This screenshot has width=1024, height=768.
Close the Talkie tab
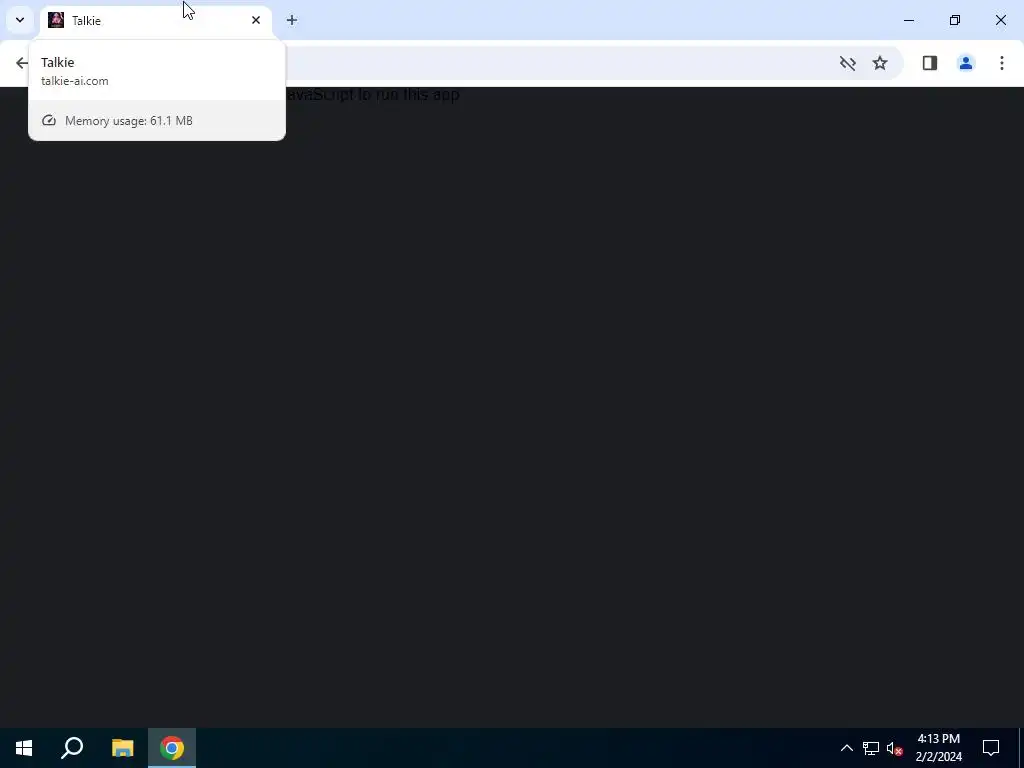[256, 20]
